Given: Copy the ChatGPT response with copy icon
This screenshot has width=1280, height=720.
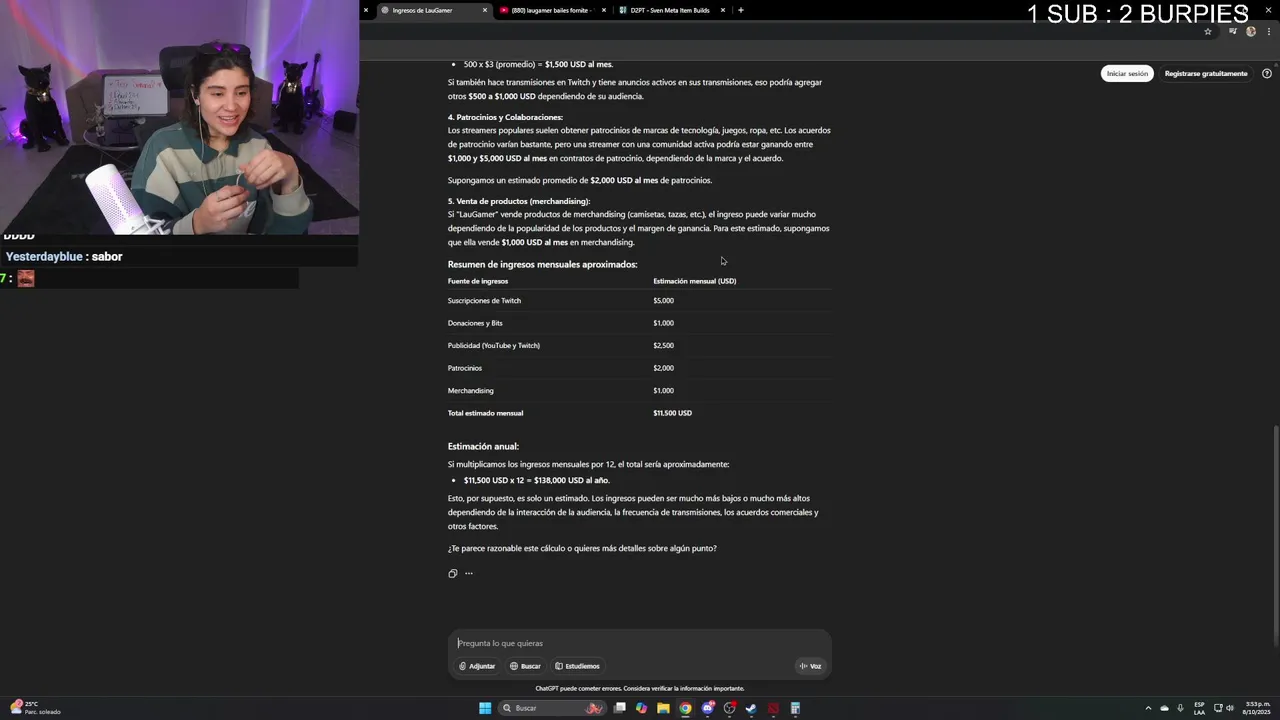Looking at the screenshot, I should click(x=453, y=573).
